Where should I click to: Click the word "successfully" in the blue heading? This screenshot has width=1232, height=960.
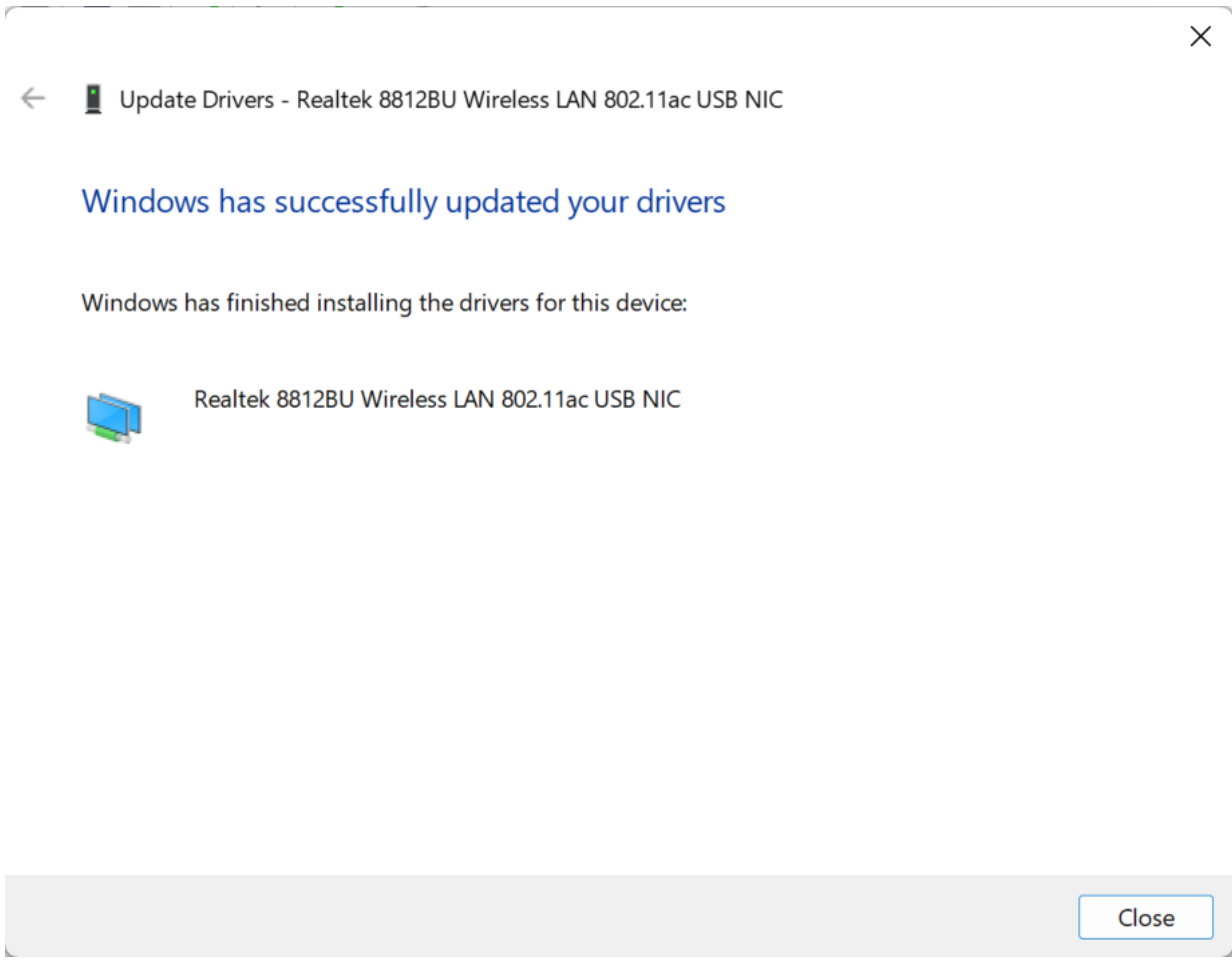click(356, 202)
